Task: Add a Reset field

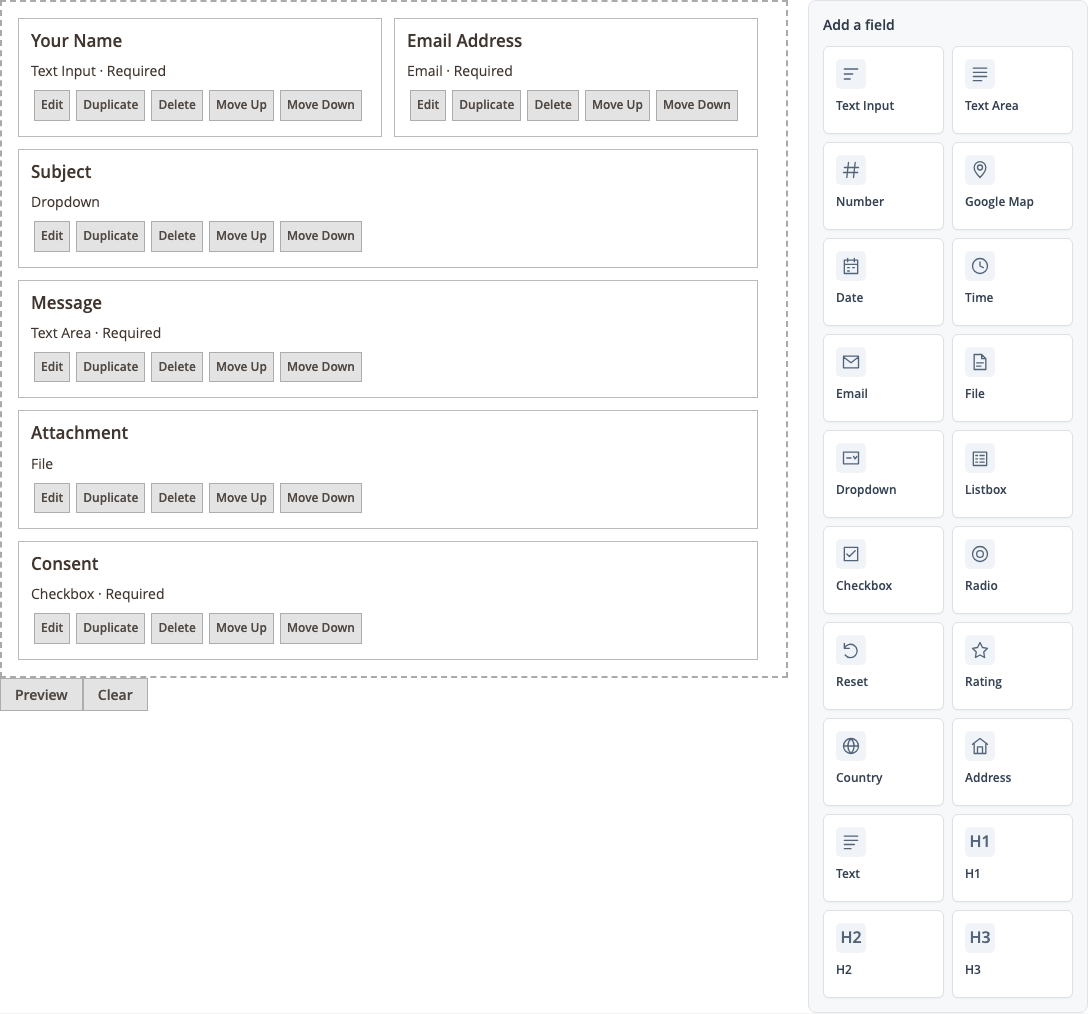Action: pyautogui.click(x=883, y=666)
